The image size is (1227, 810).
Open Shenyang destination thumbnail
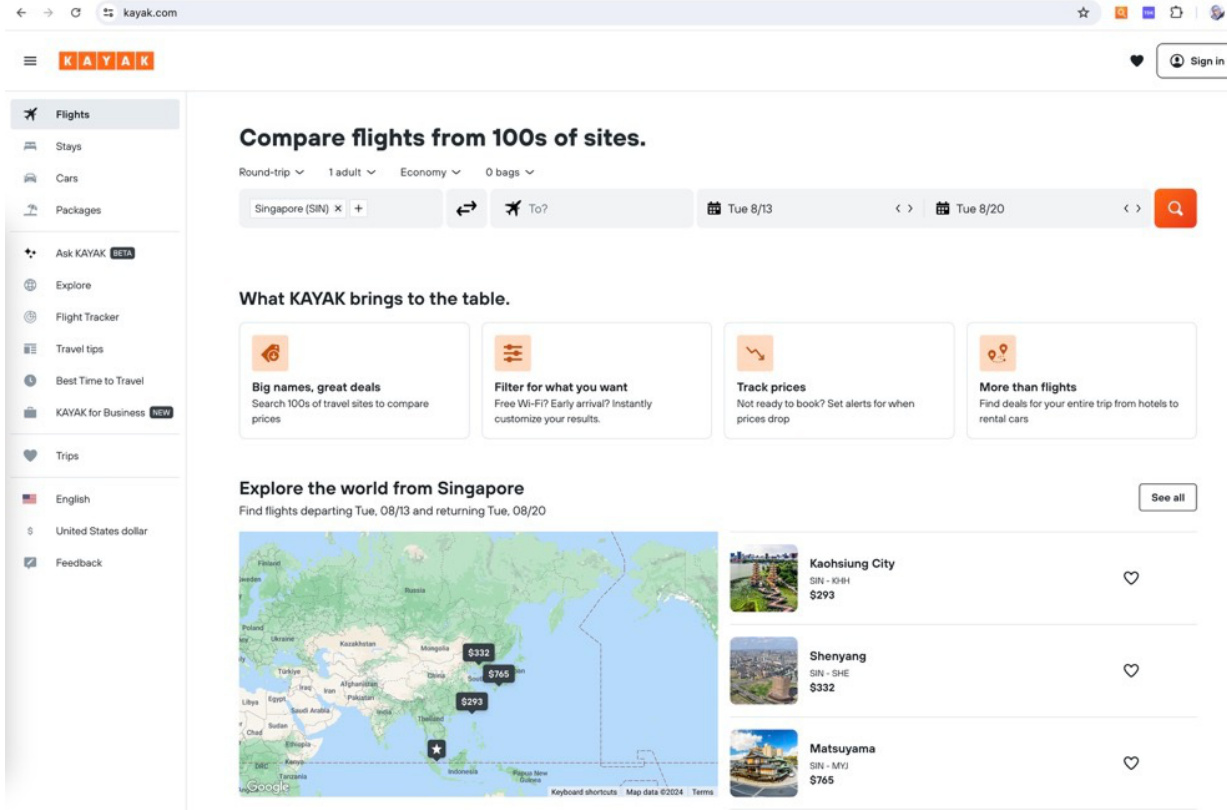[764, 671]
